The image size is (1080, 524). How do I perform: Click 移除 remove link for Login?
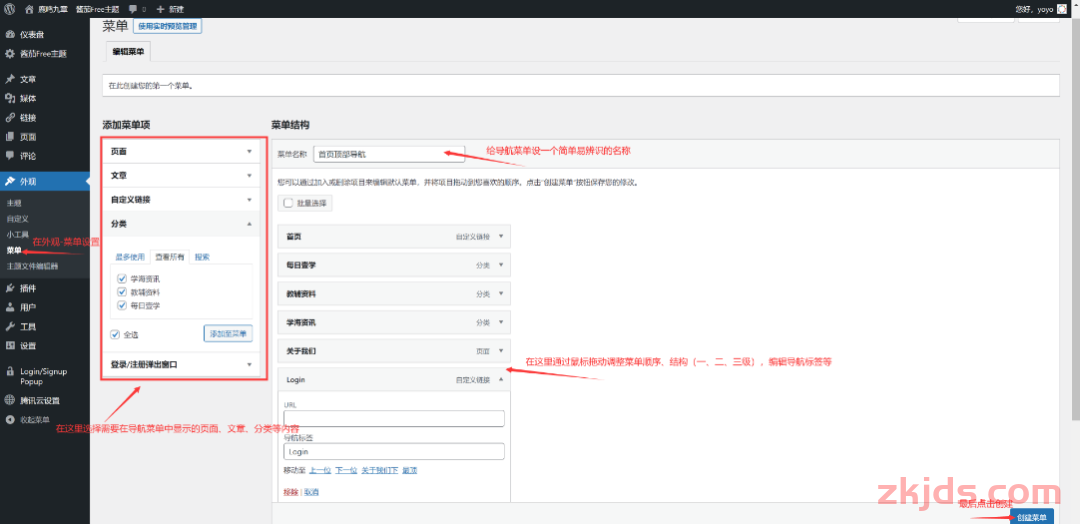tap(291, 492)
